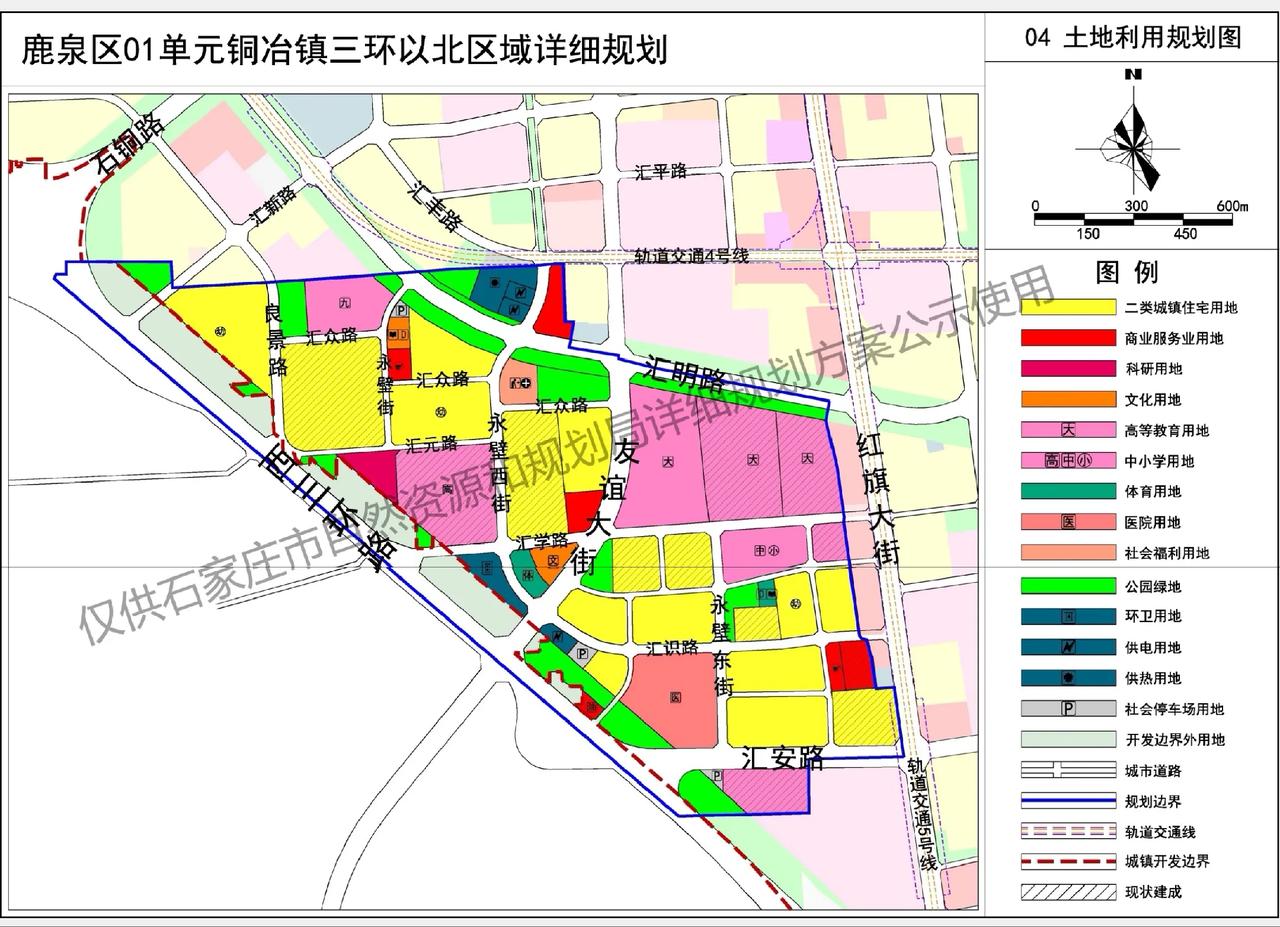Click the 汇丰路 road label
1280x927 pixels.
click(x=437, y=206)
